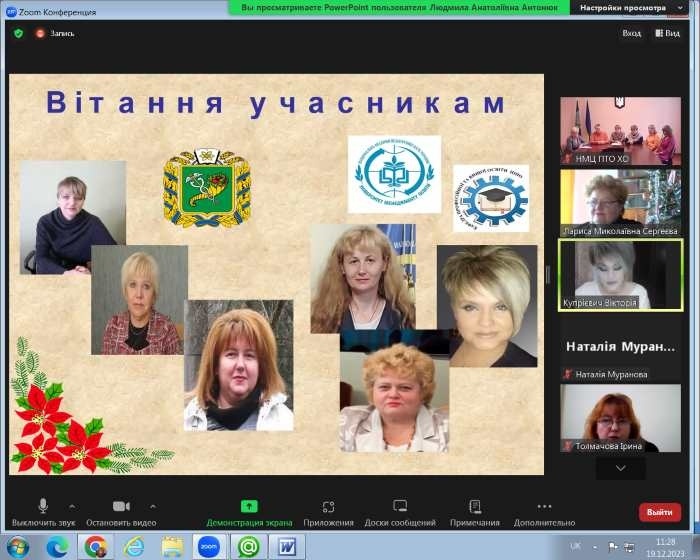Click the green encryption shield icon
This screenshot has height=560, width=700.
18,33
